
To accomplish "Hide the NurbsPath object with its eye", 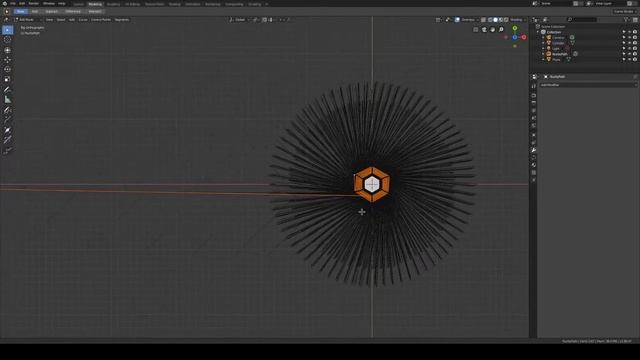I will [629, 54].
